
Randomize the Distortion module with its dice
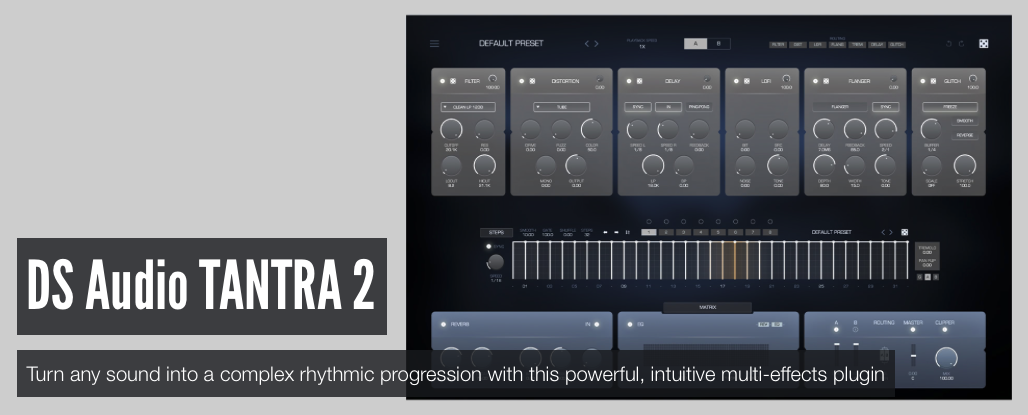(533, 81)
